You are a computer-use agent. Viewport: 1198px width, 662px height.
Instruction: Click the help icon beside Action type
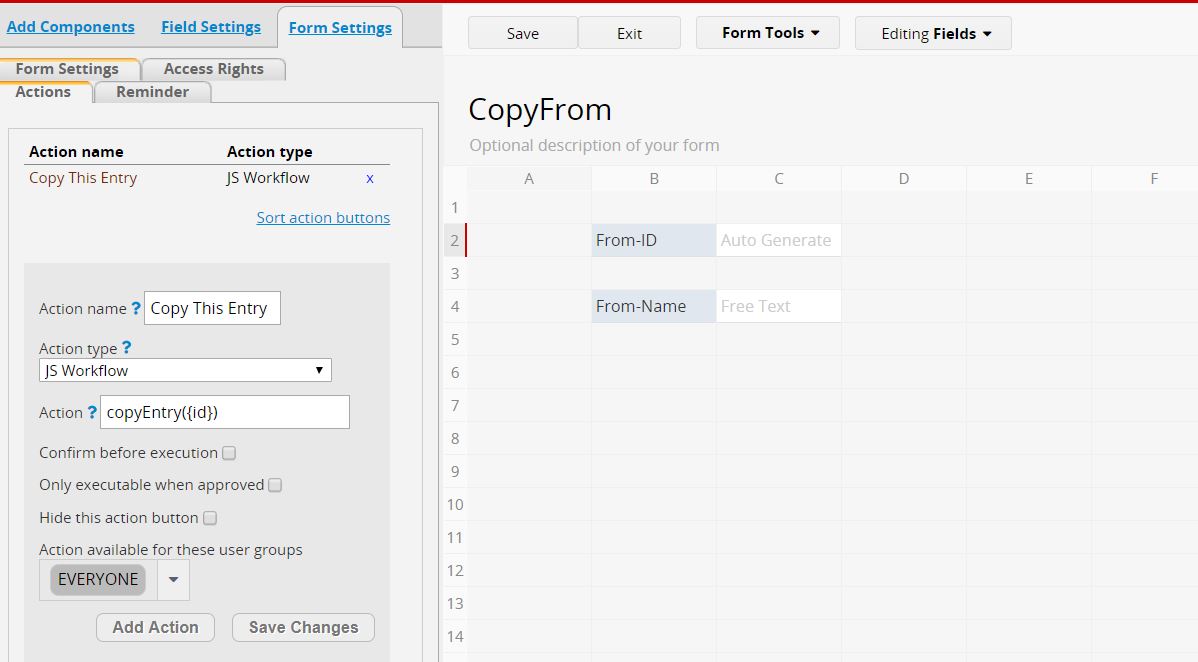click(x=126, y=348)
